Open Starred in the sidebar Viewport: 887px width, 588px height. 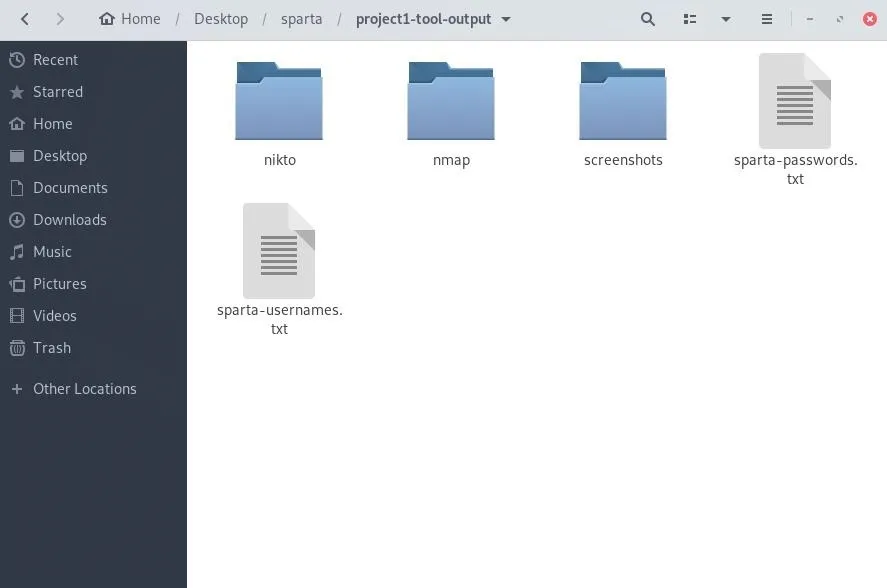pos(93,92)
